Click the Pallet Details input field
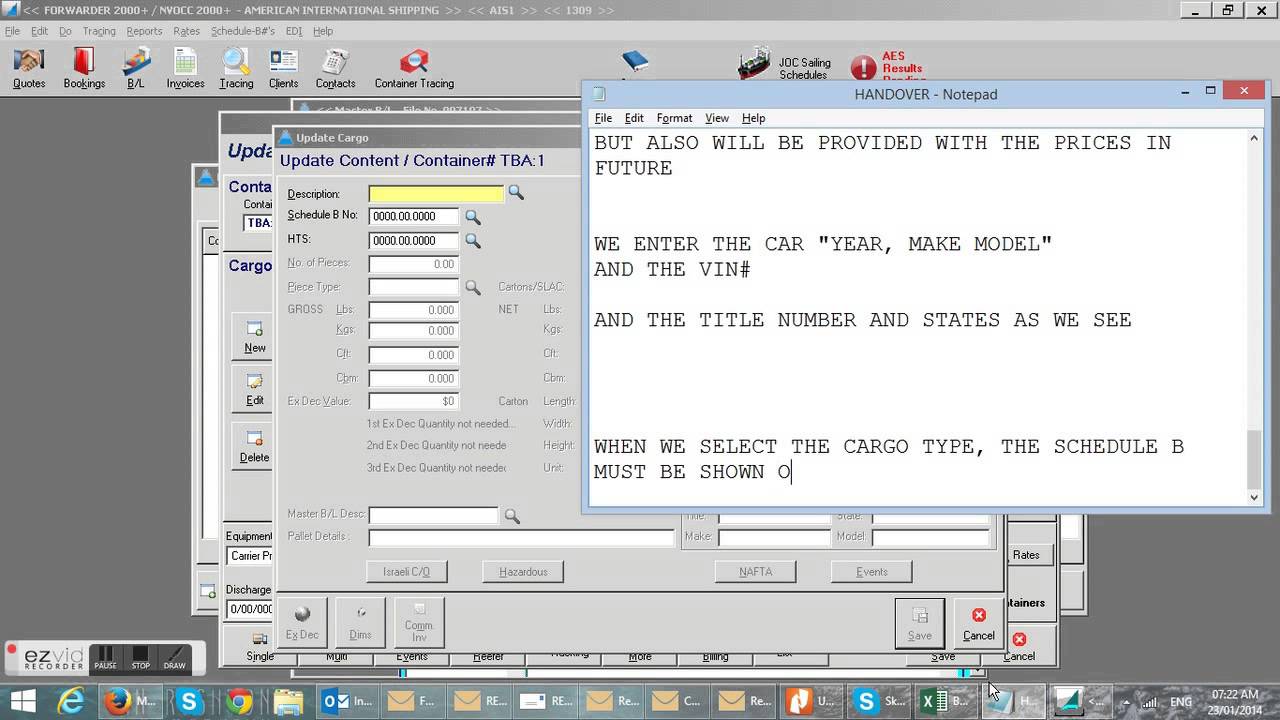This screenshot has height=720, width=1280. click(522, 538)
